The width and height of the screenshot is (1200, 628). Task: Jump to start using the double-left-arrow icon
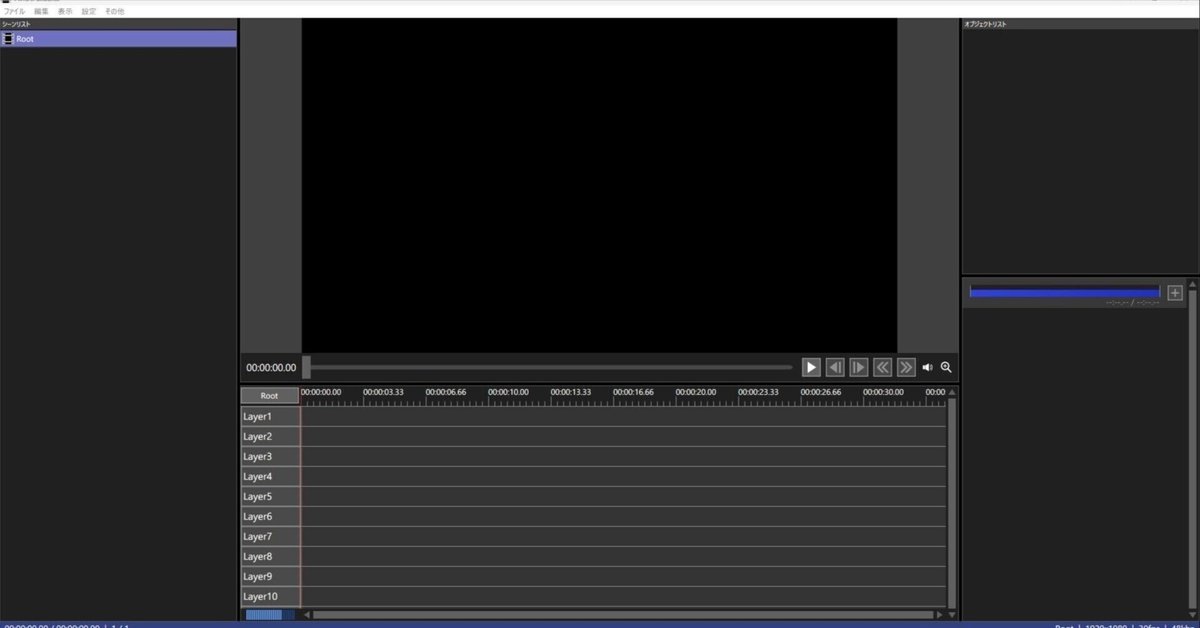tap(882, 367)
